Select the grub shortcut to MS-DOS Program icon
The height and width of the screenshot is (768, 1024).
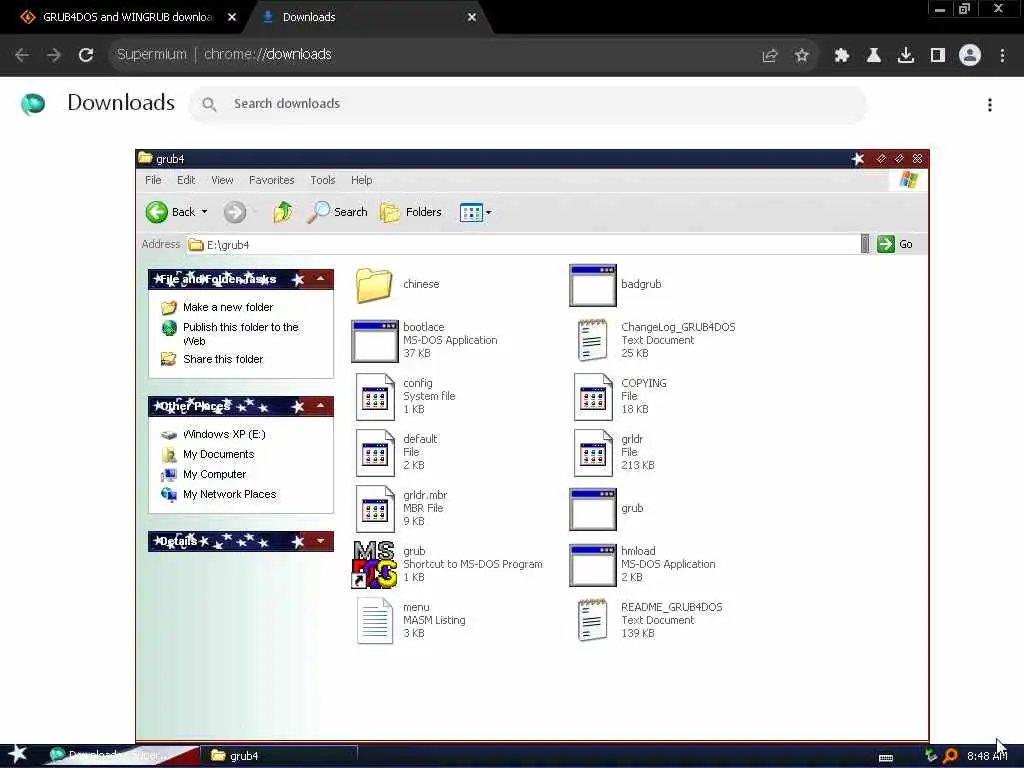point(374,565)
